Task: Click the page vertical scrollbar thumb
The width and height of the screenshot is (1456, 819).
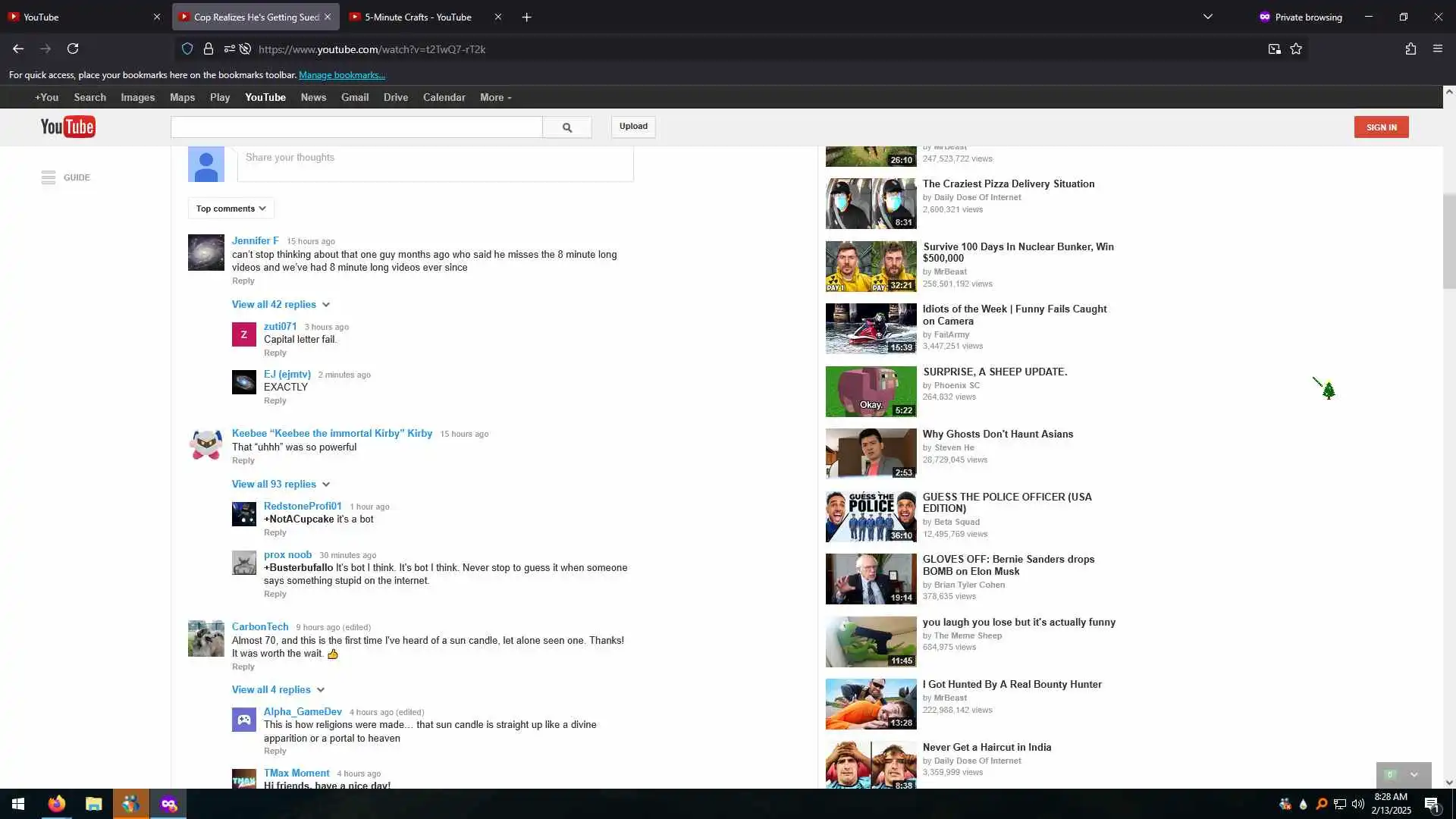Action: pos(1449,241)
